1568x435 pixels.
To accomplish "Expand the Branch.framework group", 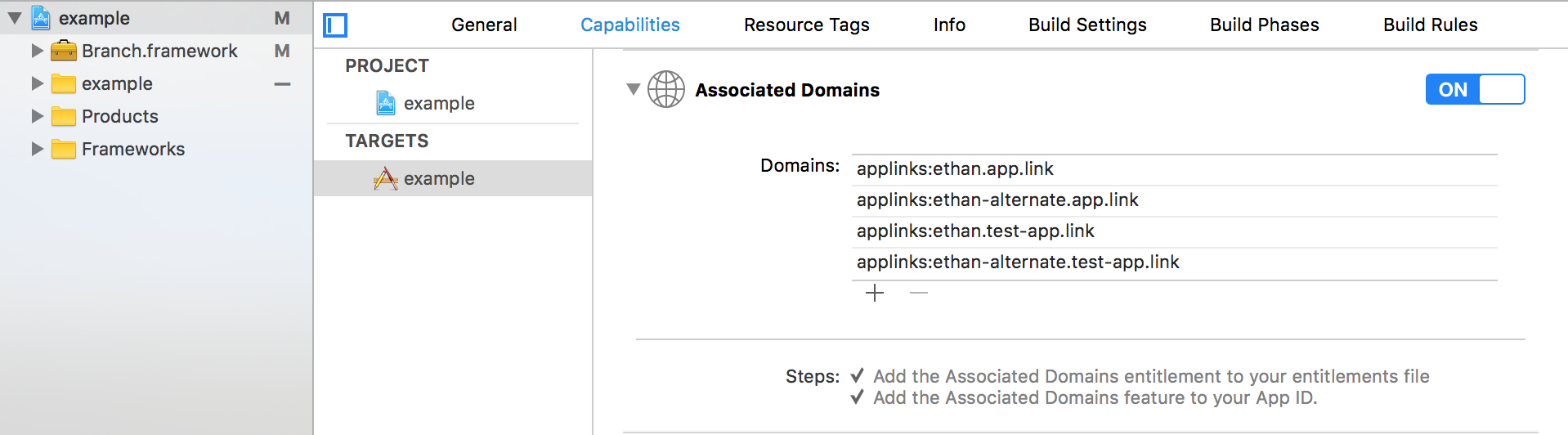I will [37, 51].
